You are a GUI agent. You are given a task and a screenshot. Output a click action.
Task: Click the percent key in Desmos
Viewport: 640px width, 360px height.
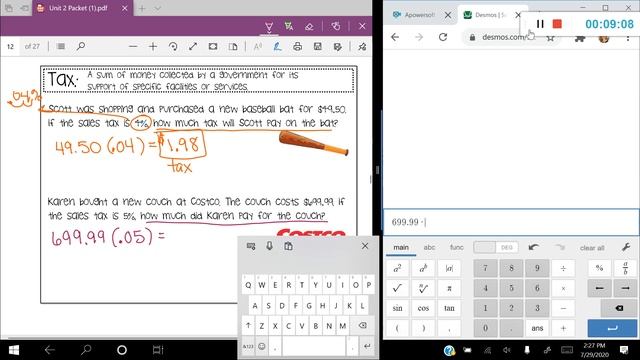(599, 268)
